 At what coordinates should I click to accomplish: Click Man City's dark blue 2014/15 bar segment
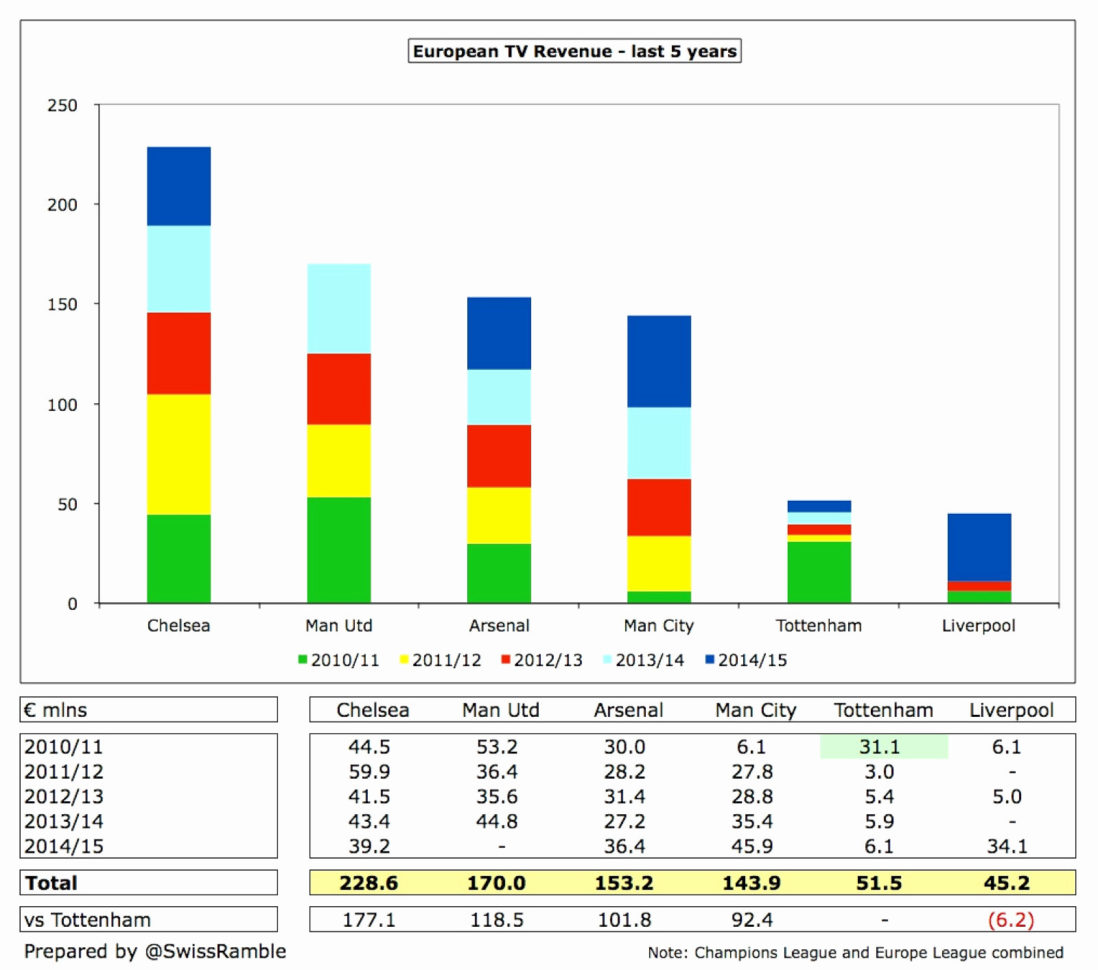[x=659, y=361]
